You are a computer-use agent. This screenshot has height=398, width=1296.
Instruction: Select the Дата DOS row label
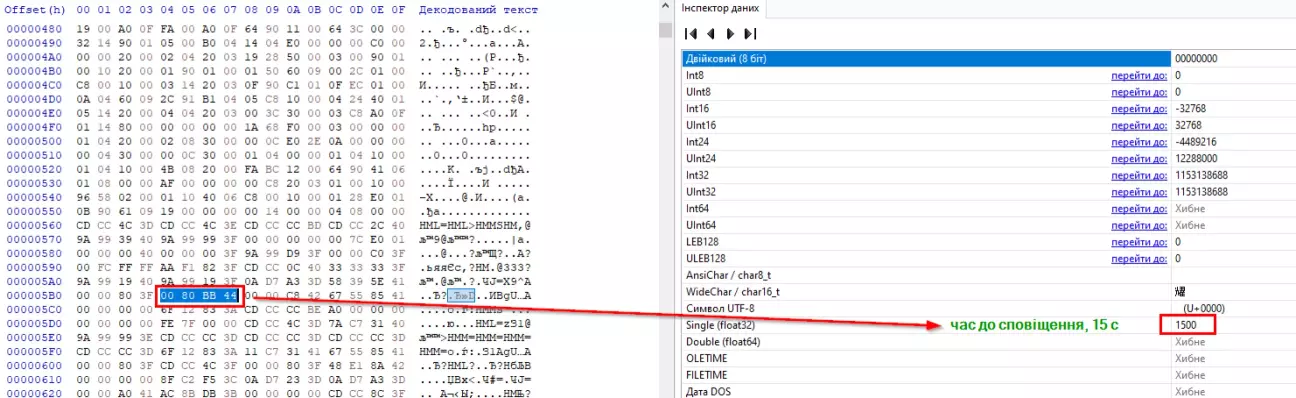point(709,391)
